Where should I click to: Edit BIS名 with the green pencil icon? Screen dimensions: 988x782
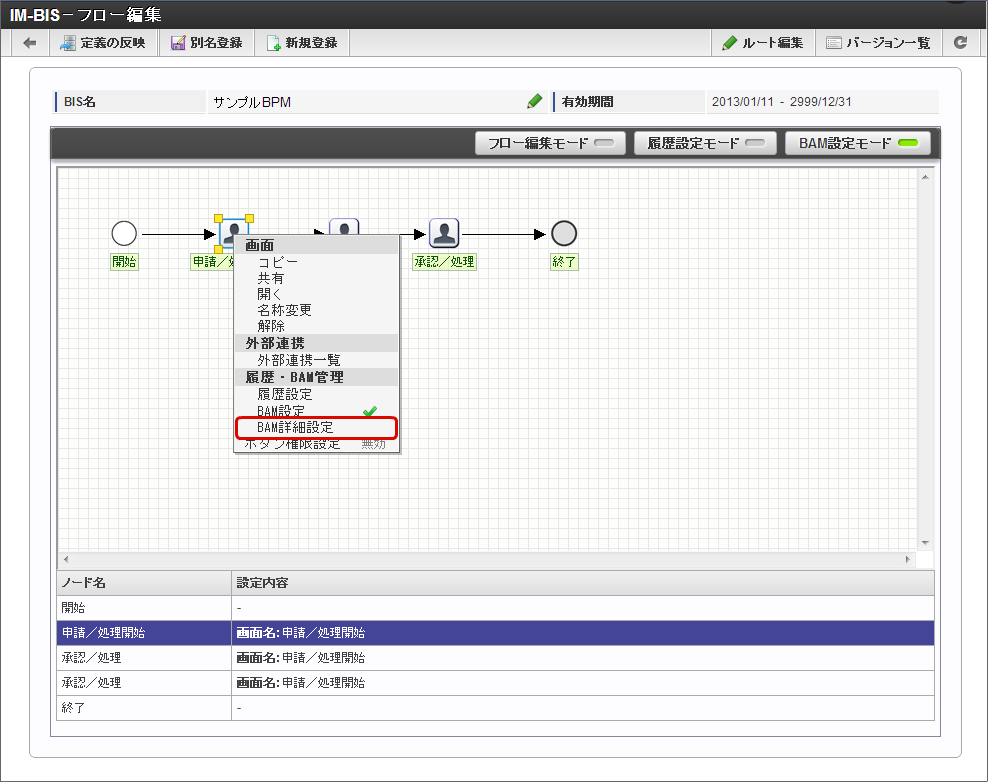534,101
